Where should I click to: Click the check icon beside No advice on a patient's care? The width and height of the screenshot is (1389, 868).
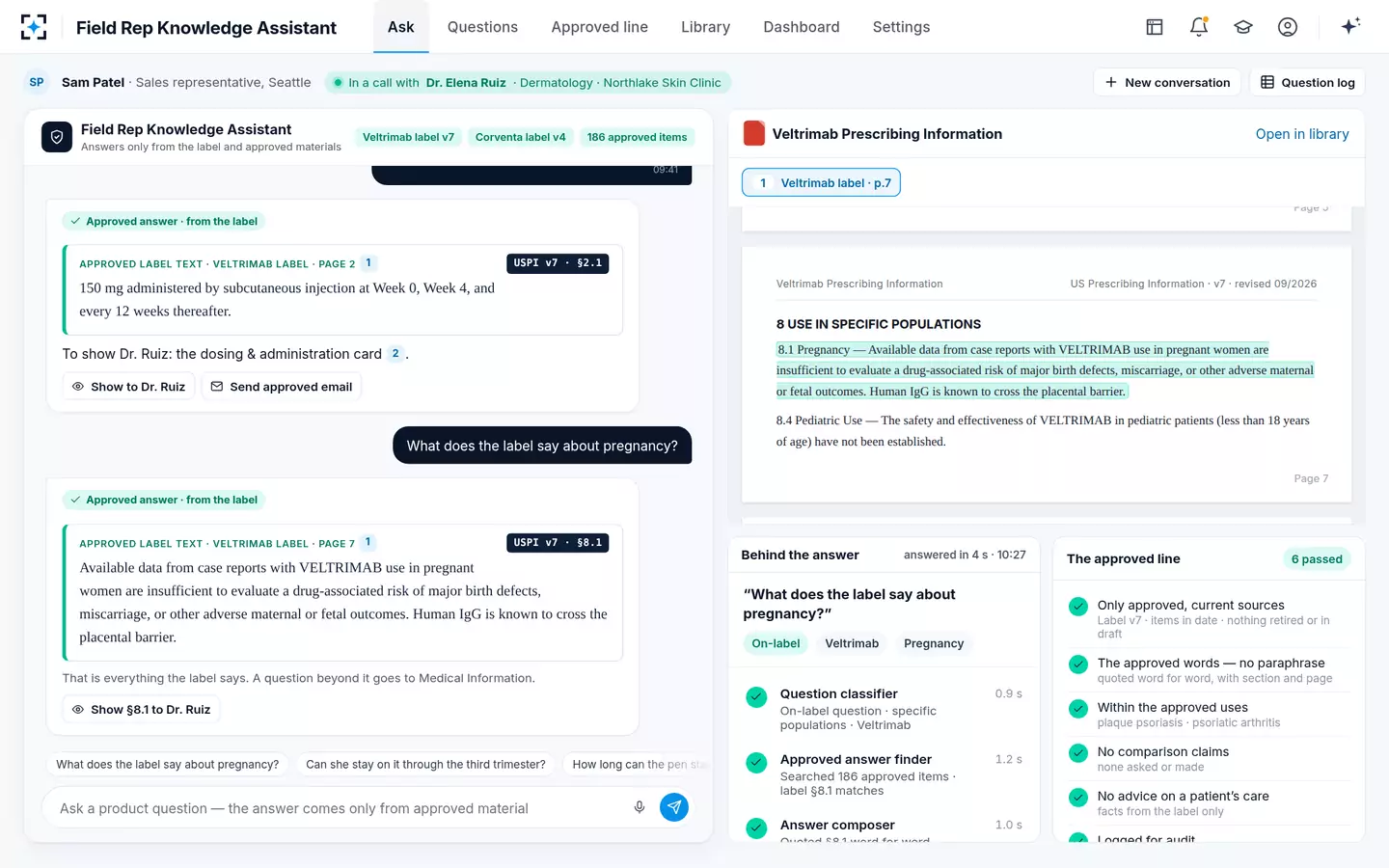(1078, 798)
